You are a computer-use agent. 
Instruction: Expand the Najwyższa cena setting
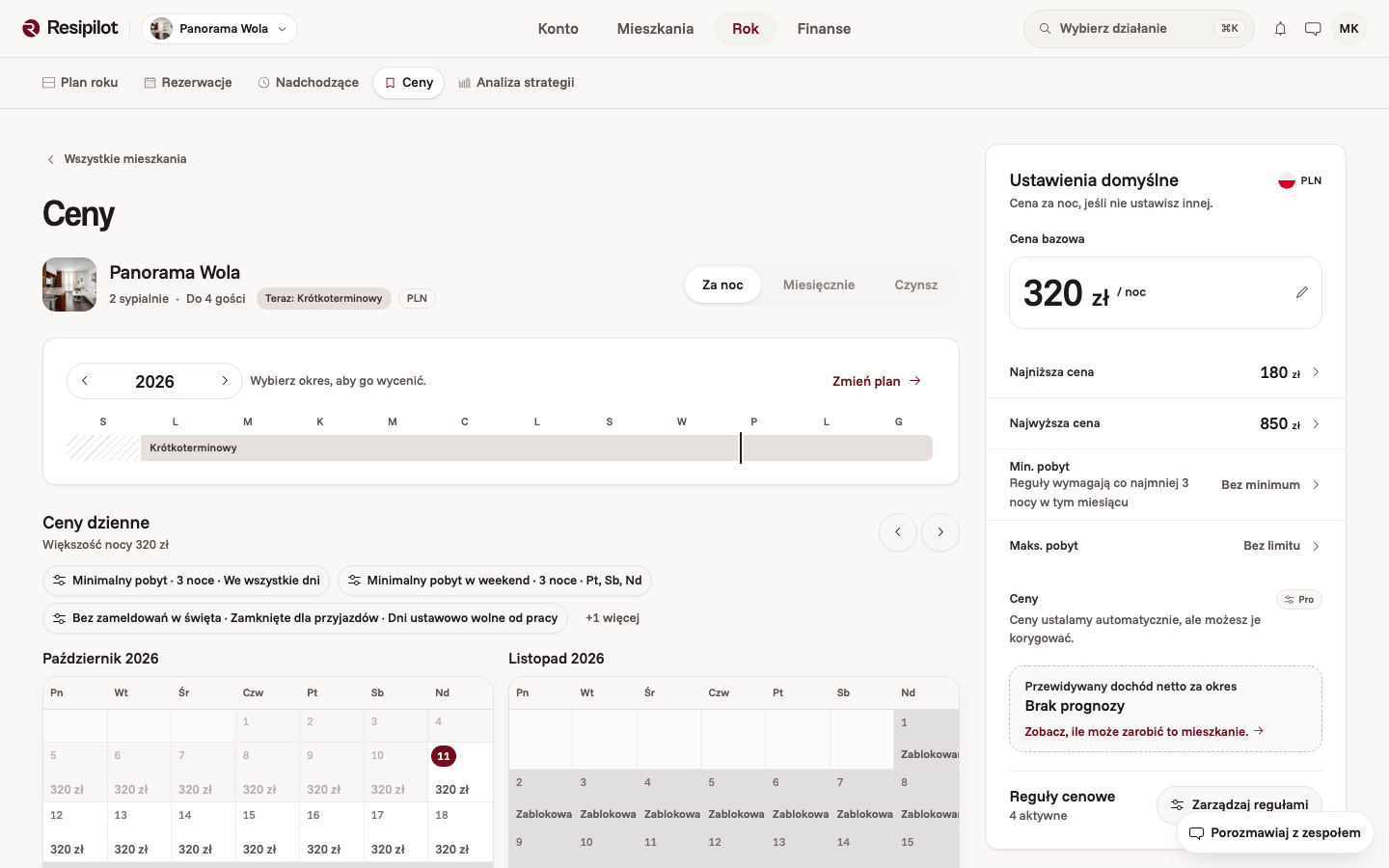[1165, 423]
